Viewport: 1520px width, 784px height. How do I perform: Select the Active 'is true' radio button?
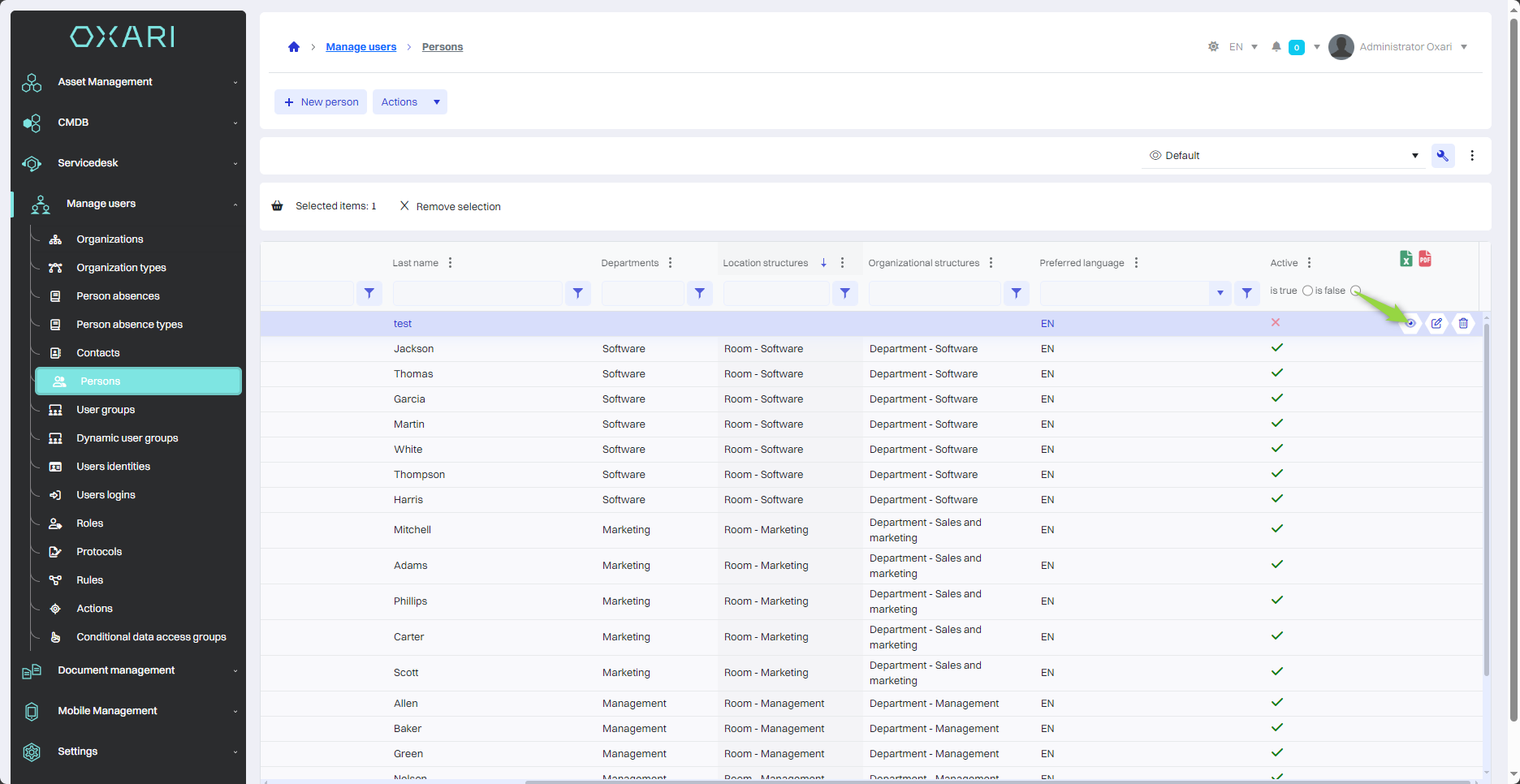(x=1307, y=291)
